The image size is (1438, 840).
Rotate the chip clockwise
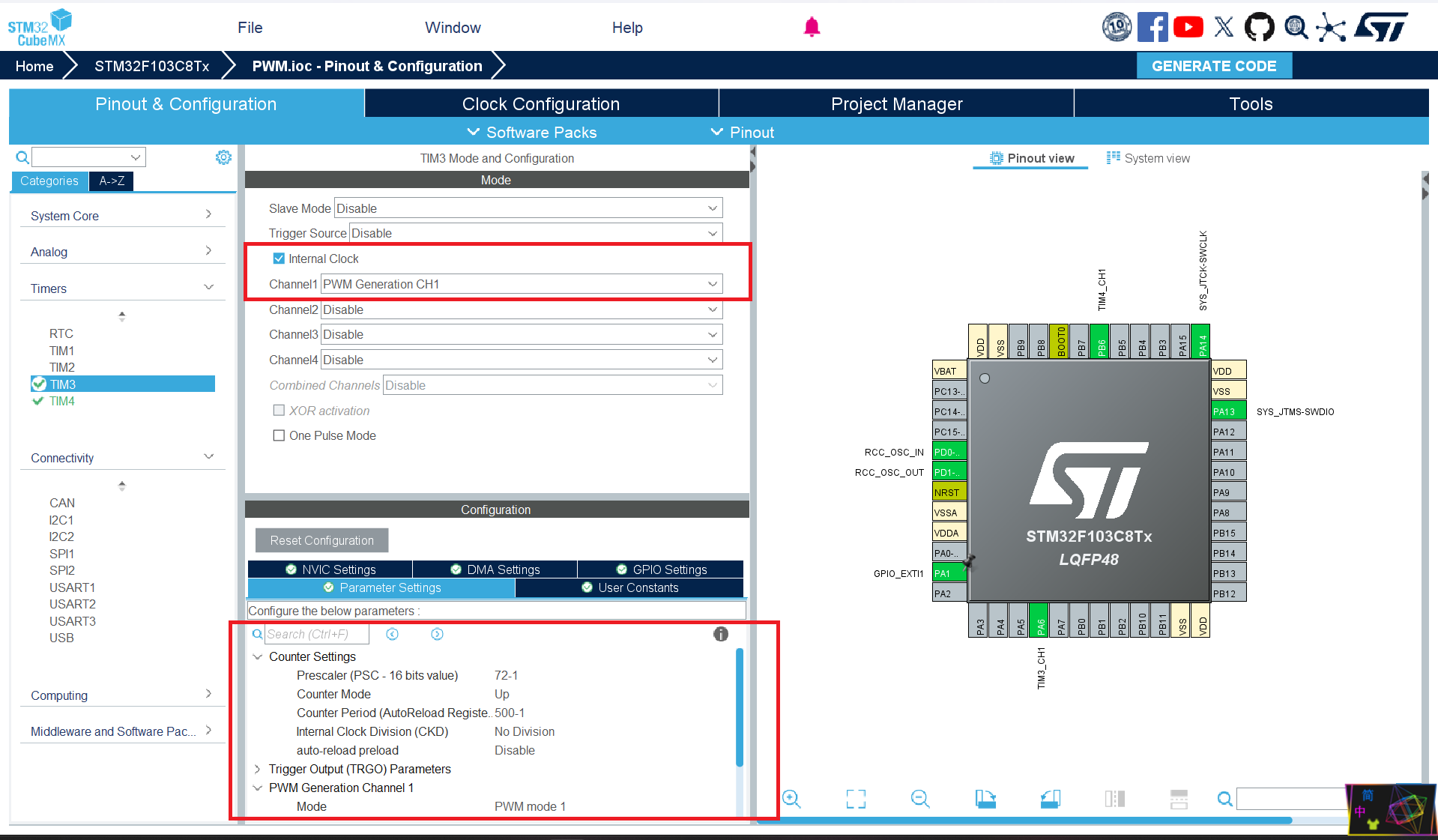point(985,799)
